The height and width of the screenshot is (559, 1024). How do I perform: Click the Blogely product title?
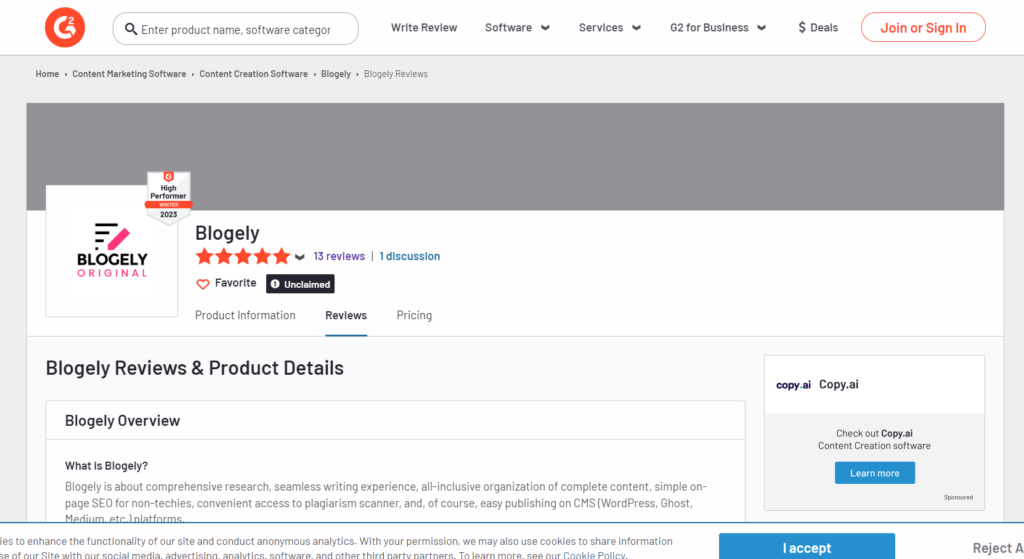point(227,232)
